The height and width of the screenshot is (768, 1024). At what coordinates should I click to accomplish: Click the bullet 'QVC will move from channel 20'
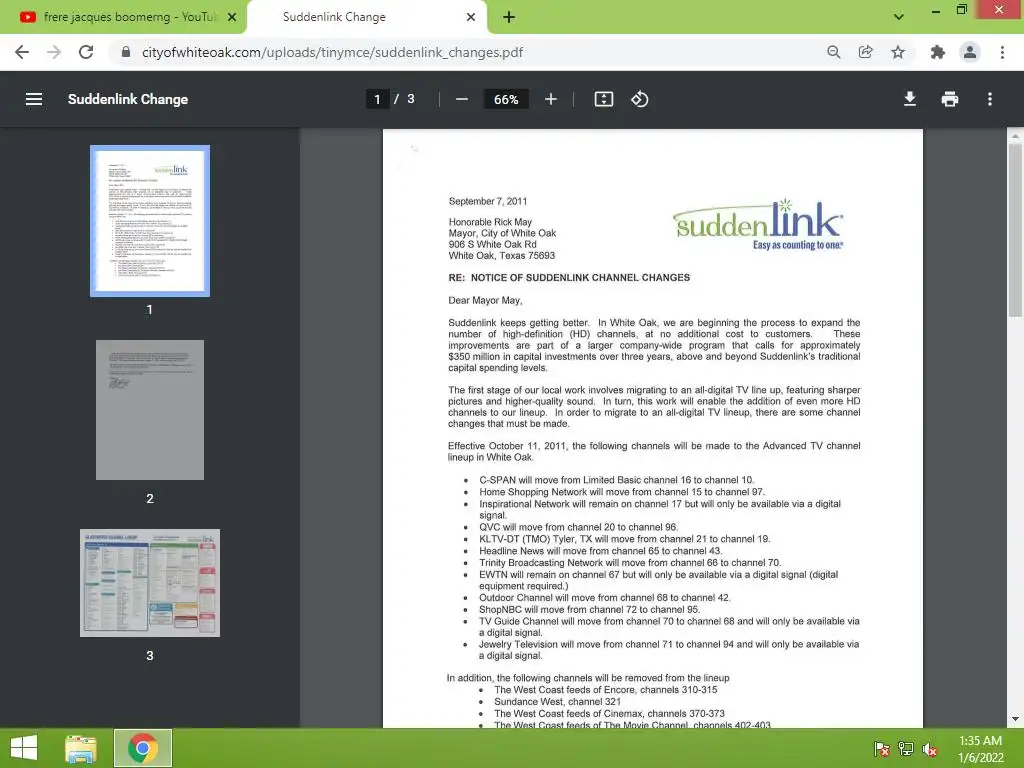coord(579,527)
